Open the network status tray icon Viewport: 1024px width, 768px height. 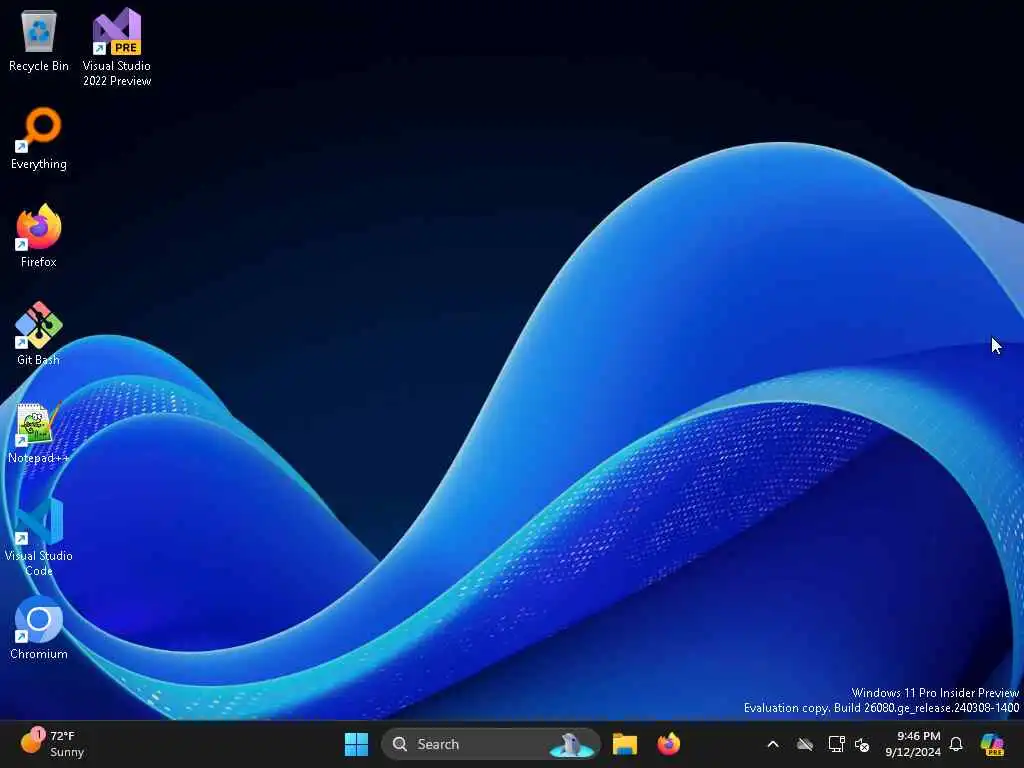click(836, 744)
